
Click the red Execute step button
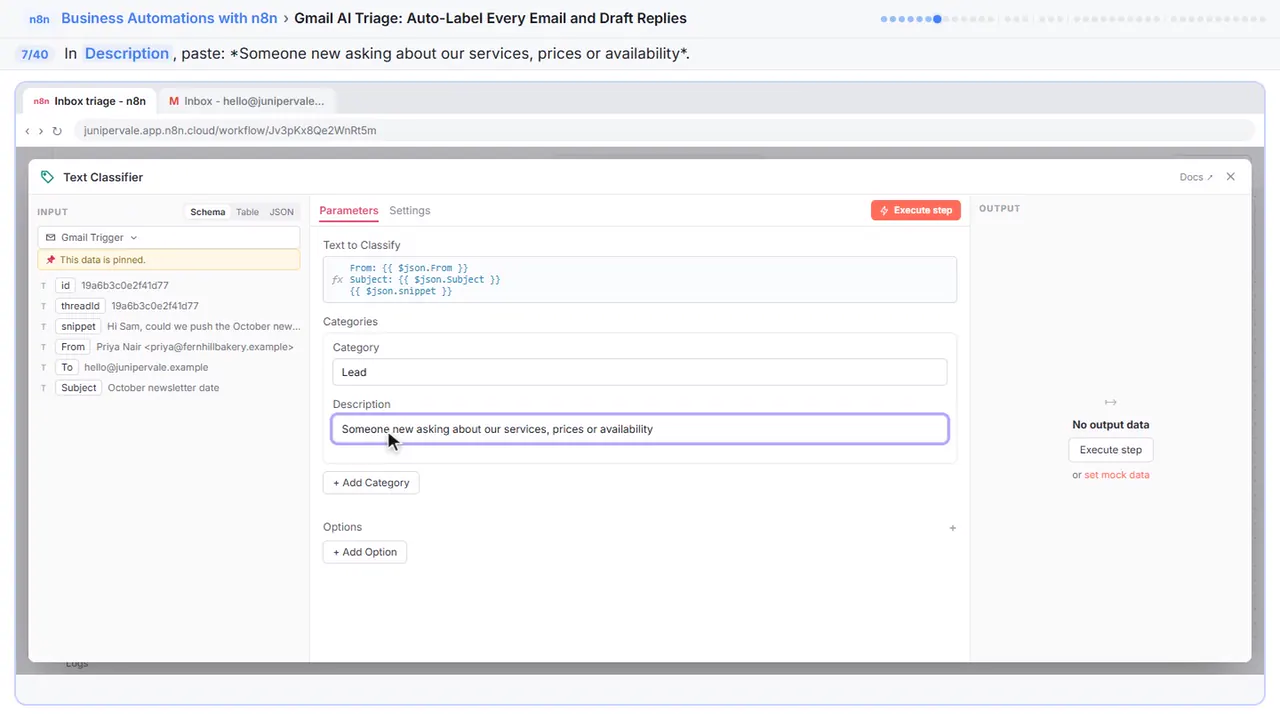pos(916,211)
